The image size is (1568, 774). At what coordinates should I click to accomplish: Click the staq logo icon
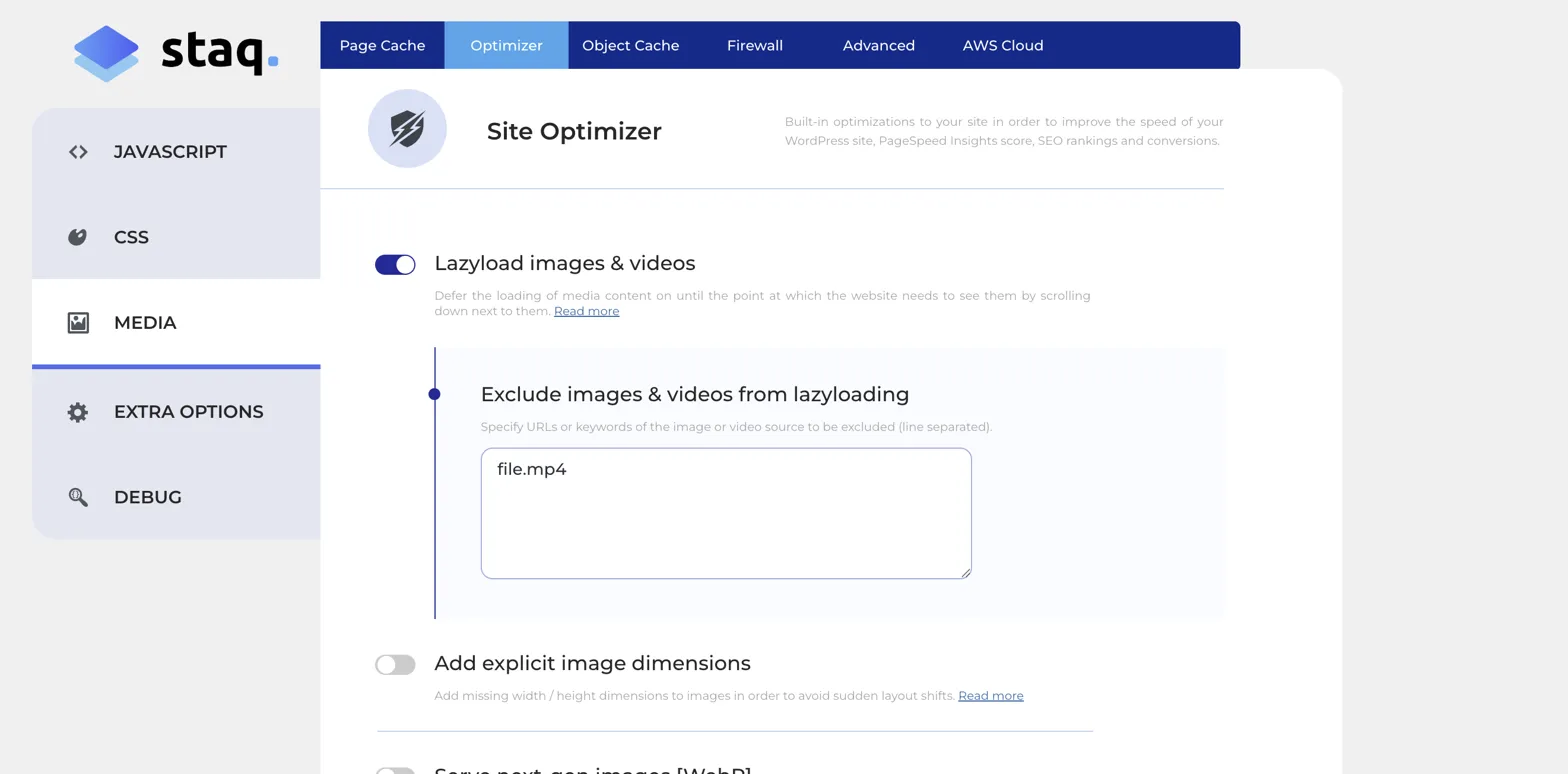point(106,53)
